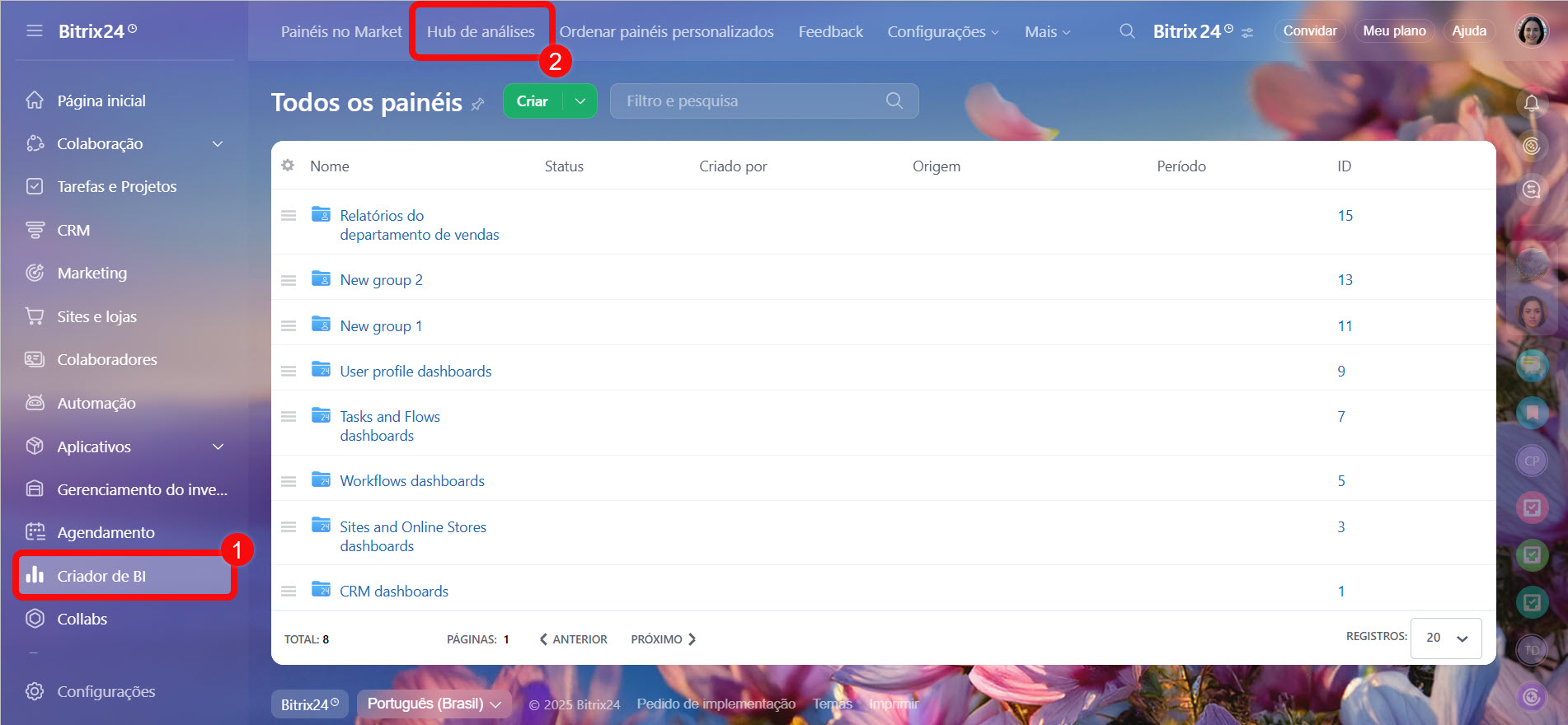Toggle the hamburger menu in sidebar

[x=35, y=30]
